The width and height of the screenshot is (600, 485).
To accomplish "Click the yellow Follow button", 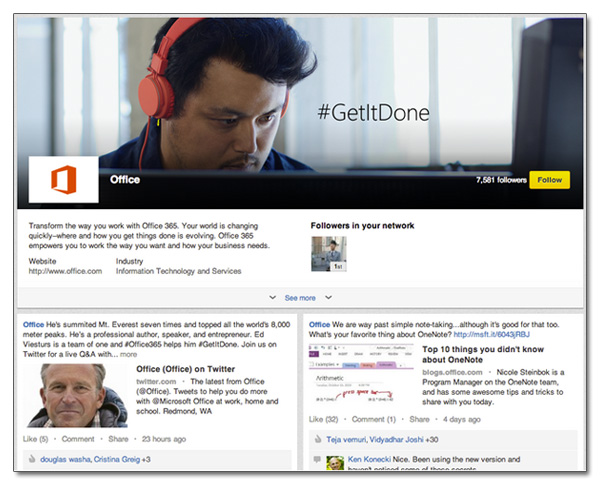I will coord(549,180).
